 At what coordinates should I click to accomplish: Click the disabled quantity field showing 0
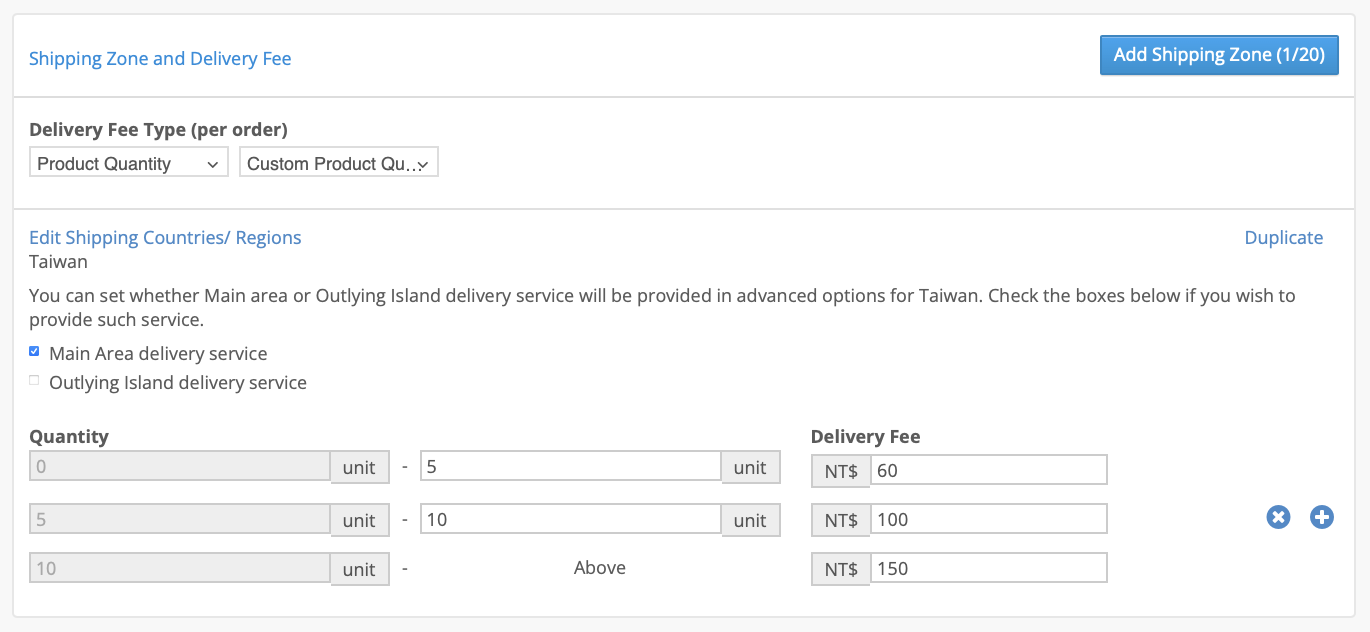[x=180, y=466]
